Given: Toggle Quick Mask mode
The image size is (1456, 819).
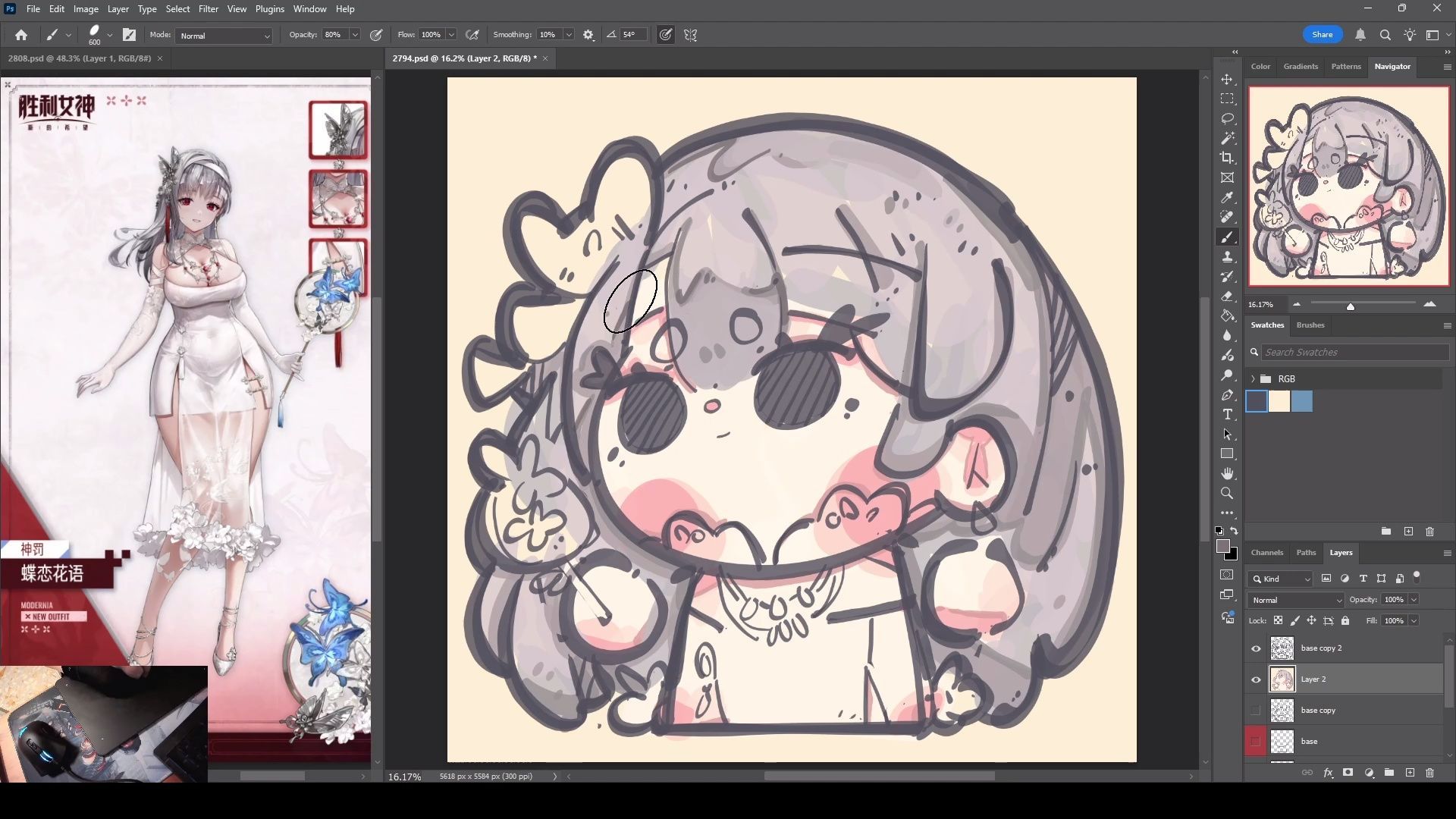Looking at the screenshot, I should coord(1227,575).
